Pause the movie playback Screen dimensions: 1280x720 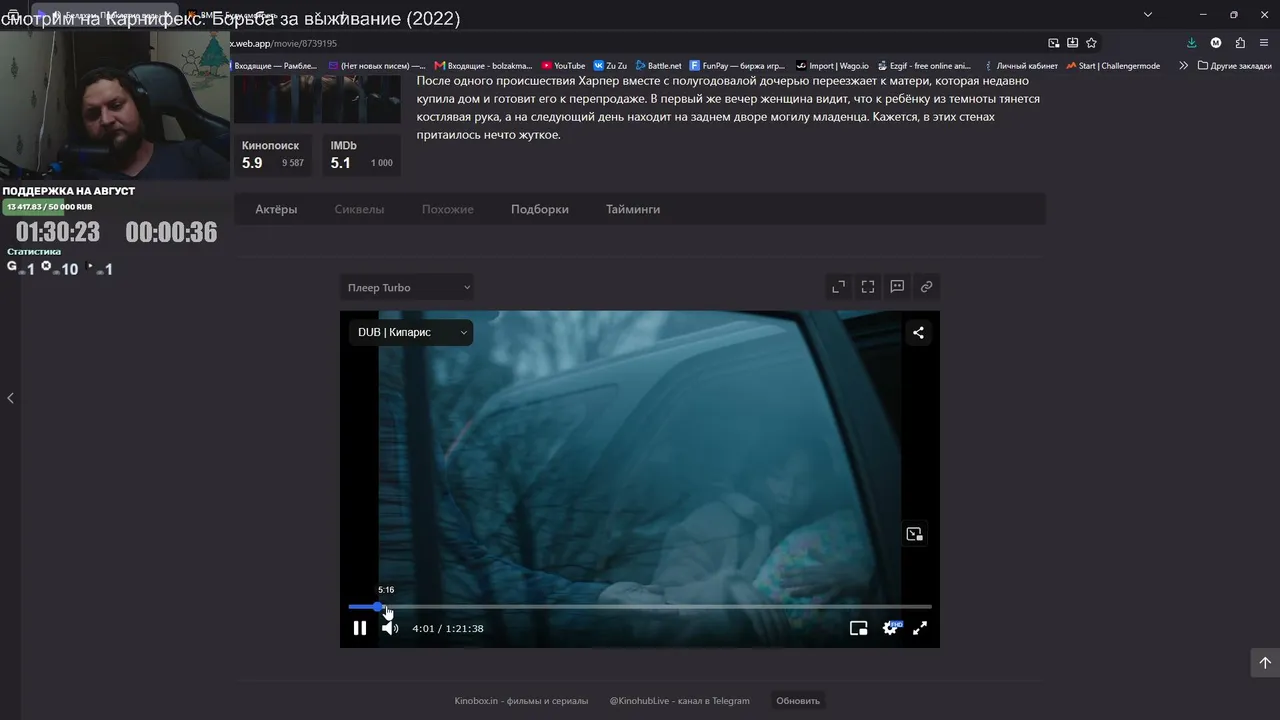(x=360, y=628)
